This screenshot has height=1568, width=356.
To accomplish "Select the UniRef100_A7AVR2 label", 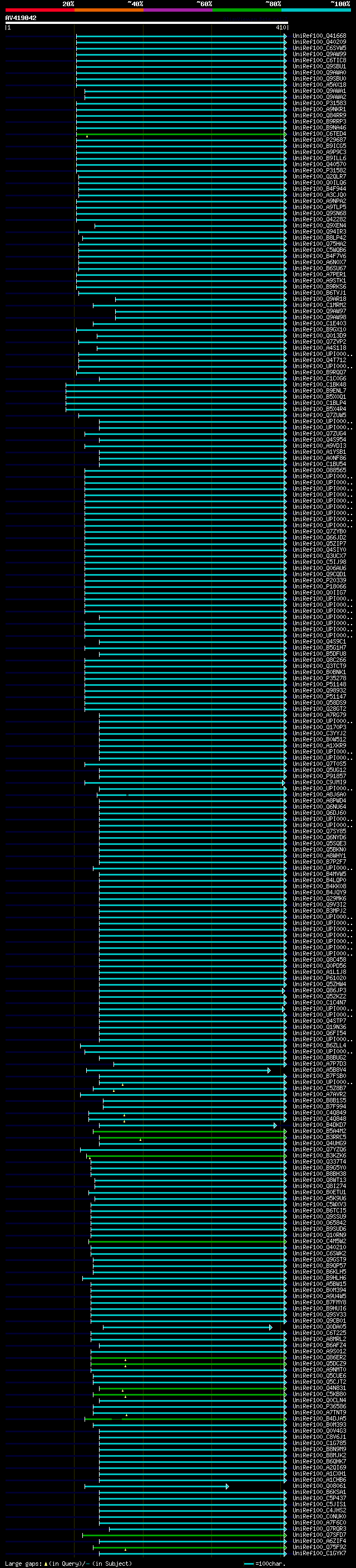I will pyautogui.click(x=319, y=1095).
